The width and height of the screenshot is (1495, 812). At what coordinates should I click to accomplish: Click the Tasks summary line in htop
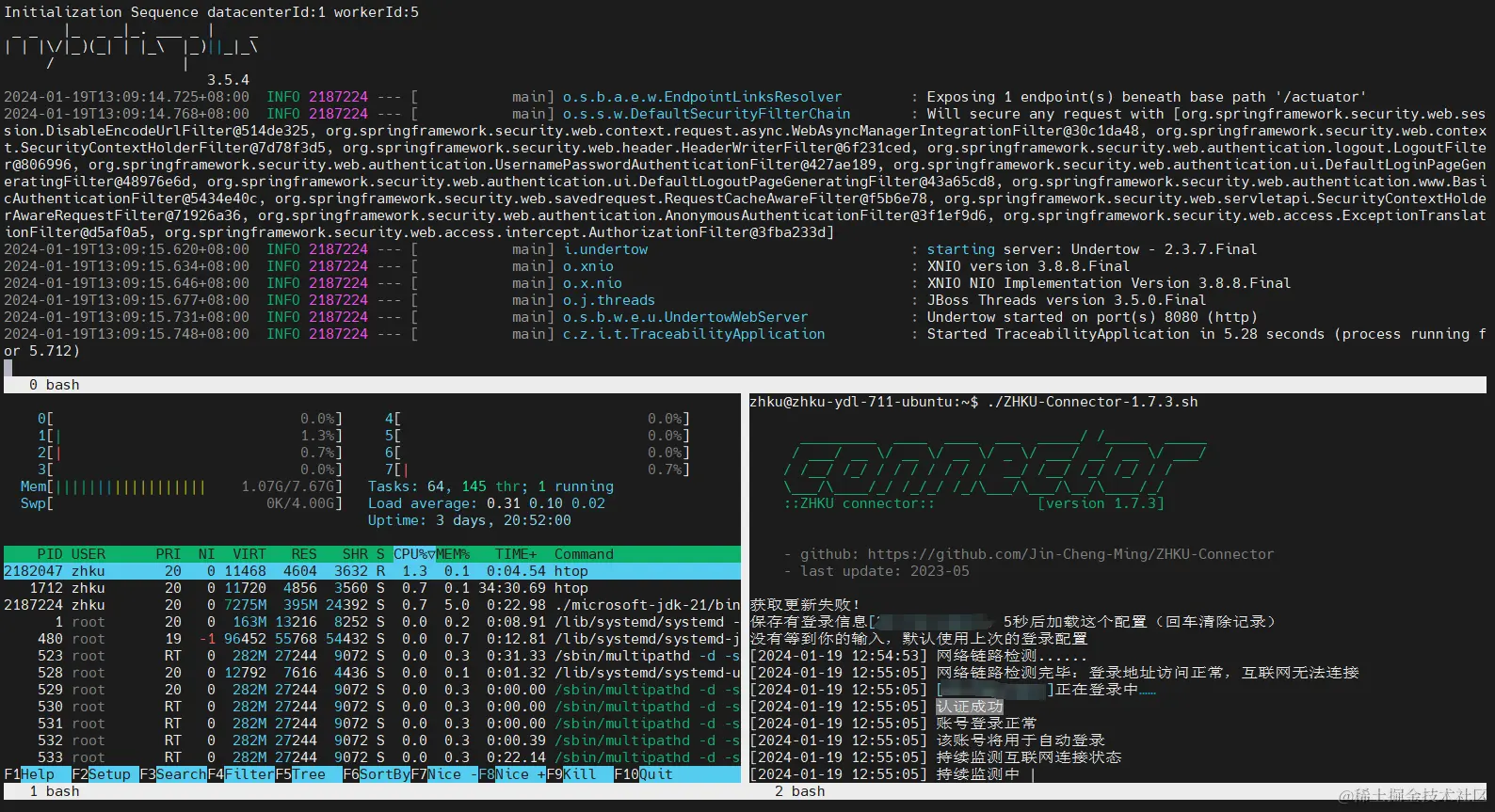490,486
